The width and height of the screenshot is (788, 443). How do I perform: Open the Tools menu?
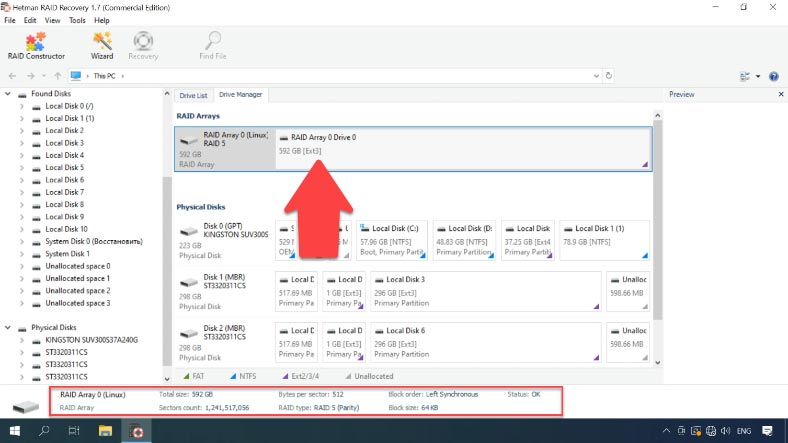point(77,20)
